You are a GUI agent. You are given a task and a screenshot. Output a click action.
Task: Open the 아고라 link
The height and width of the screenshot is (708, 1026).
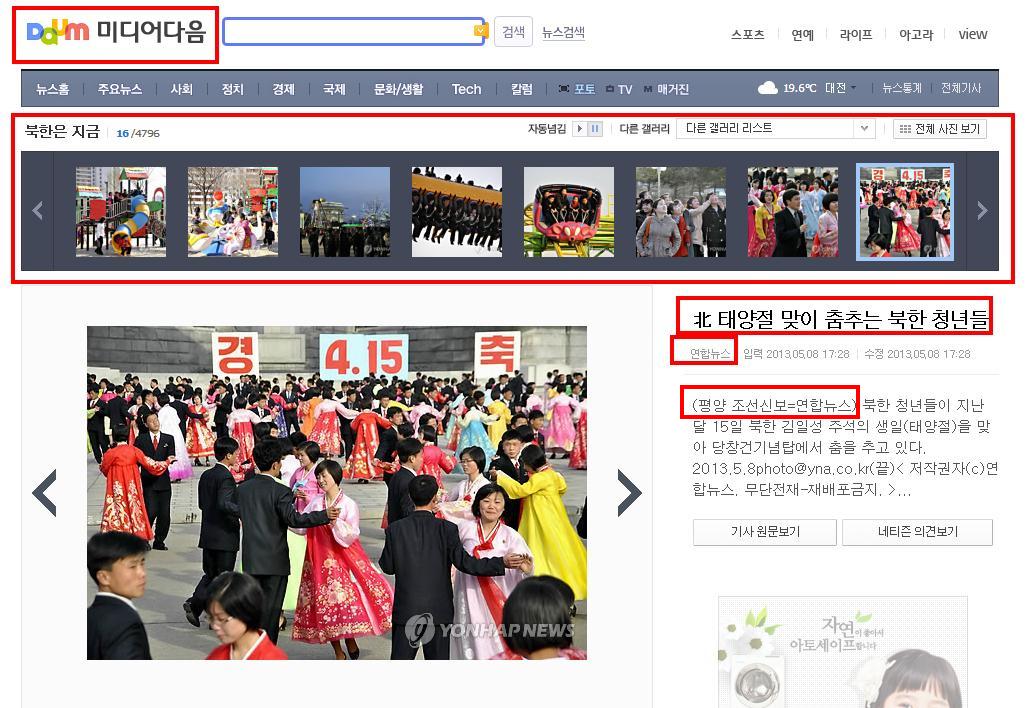coord(916,35)
